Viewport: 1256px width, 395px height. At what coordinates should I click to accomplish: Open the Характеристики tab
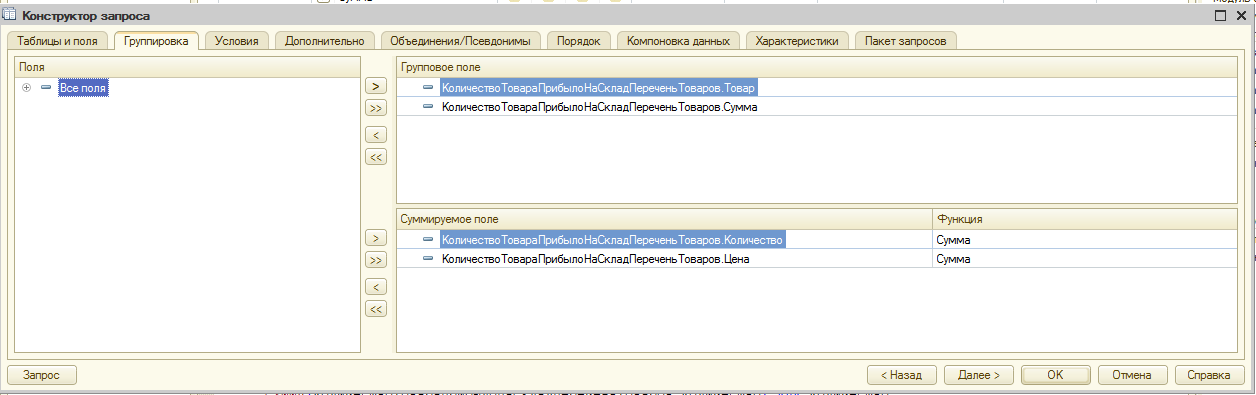[x=798, y=41]
